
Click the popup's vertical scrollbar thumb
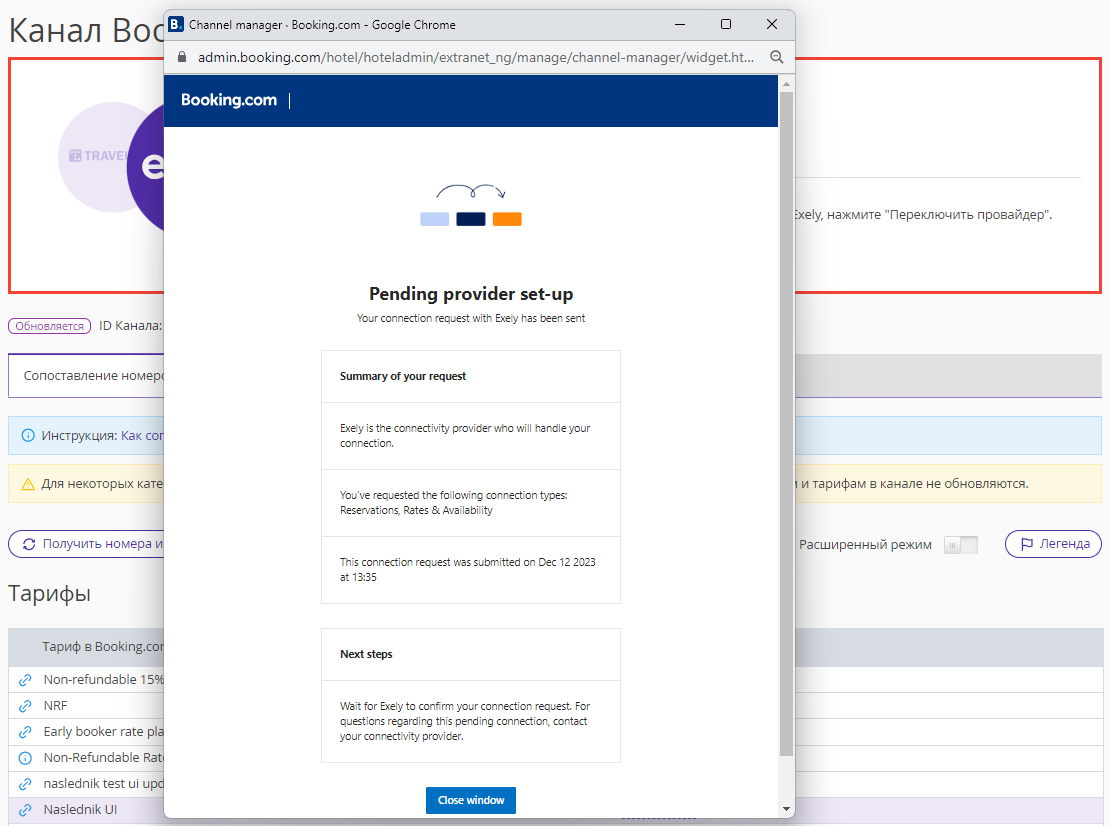tap(786, 423)
